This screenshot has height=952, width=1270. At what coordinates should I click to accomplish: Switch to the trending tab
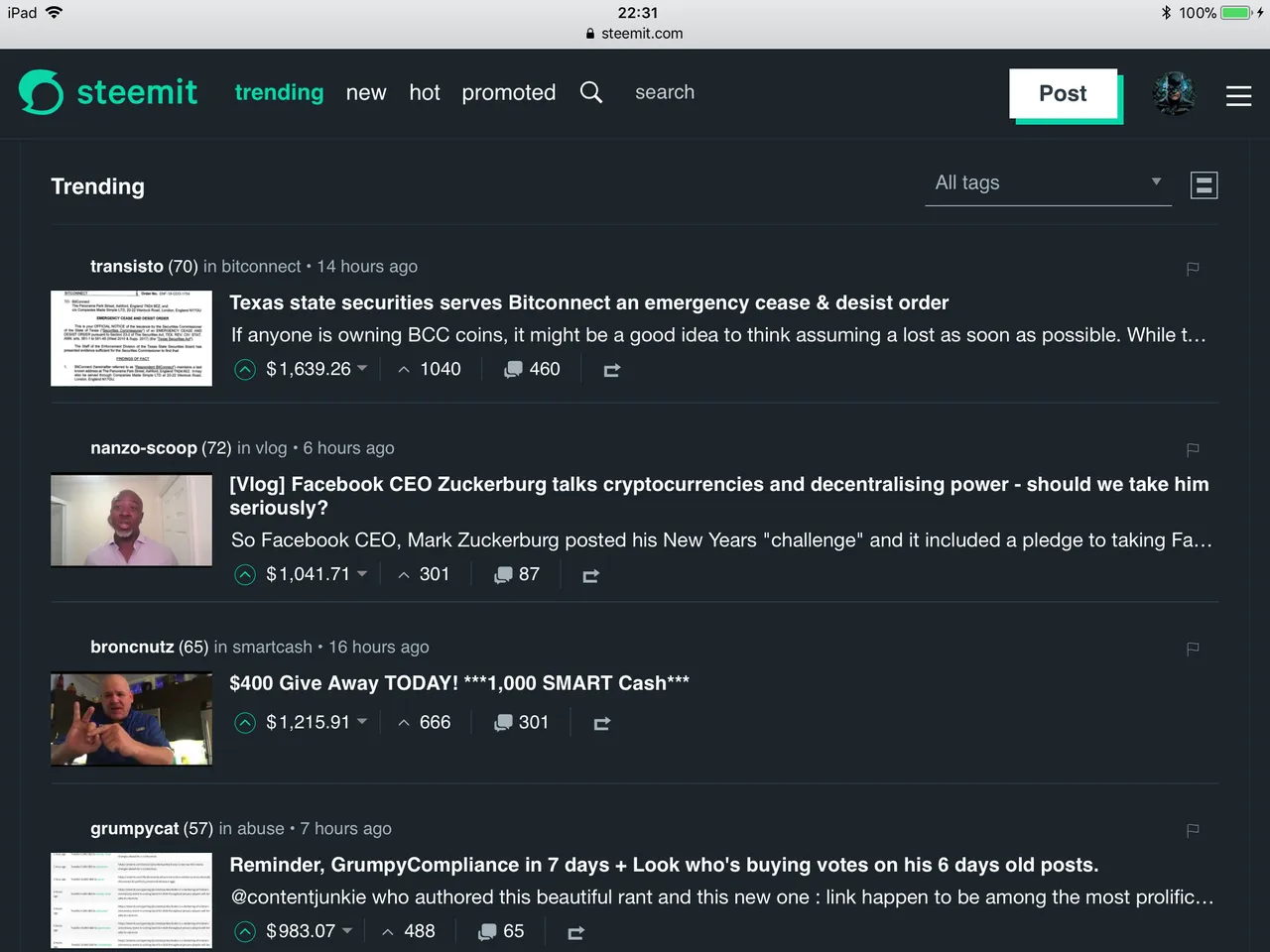[279, 92]
